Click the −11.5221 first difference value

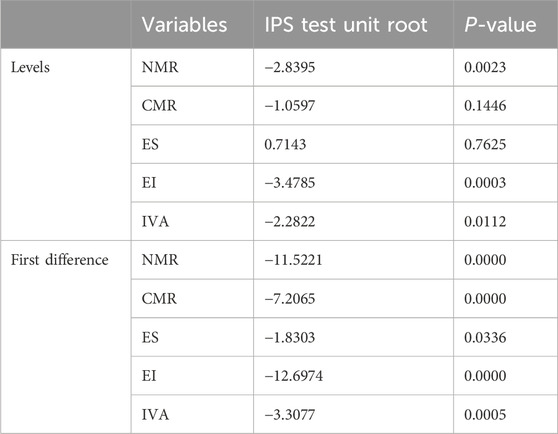pos(293,260)
